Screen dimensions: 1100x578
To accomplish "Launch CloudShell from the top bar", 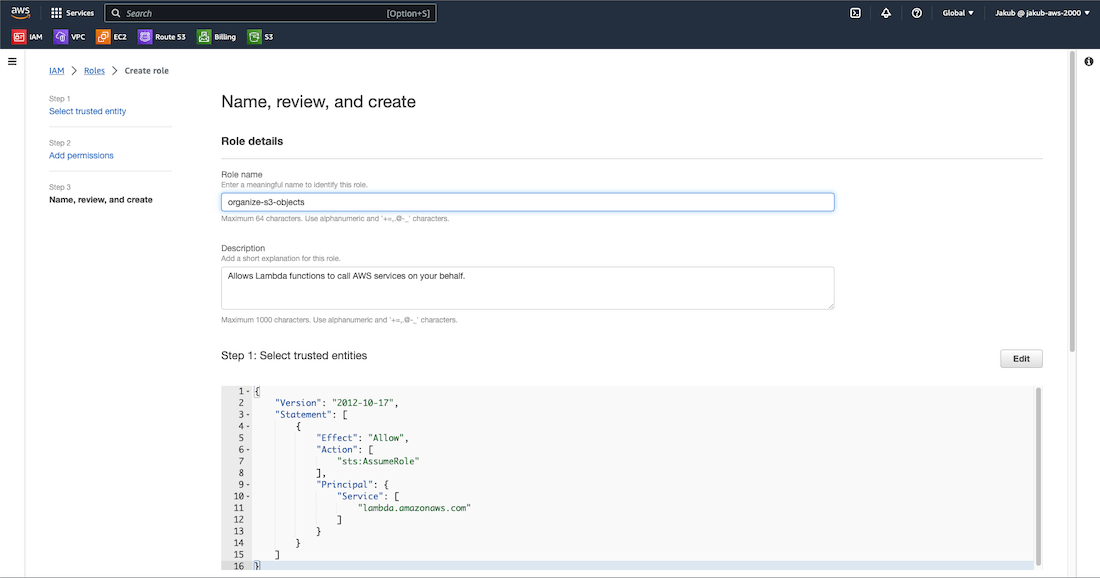I will pyautogui.click(x=855, y=13).
